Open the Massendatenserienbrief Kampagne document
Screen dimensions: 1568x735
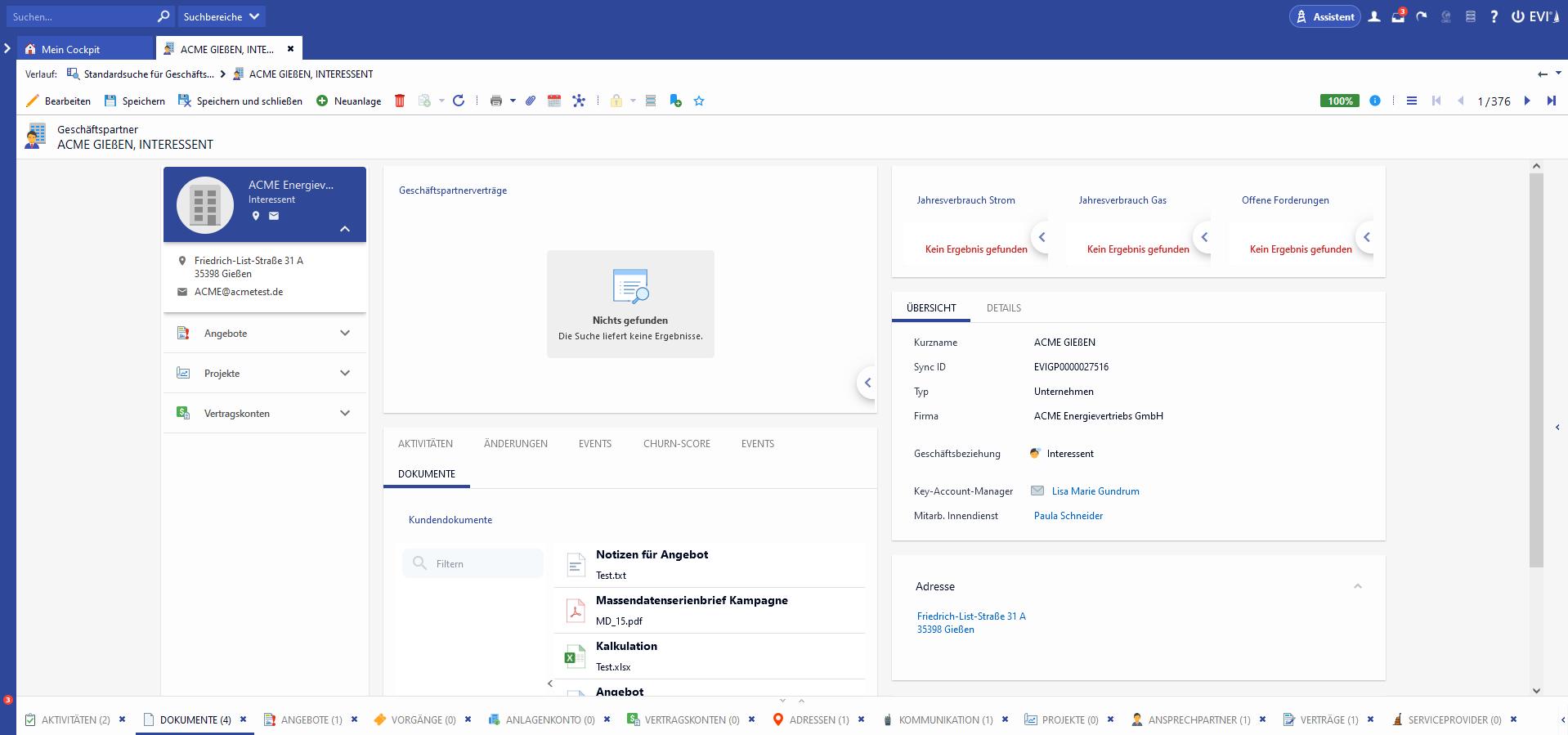pos(692,600)
